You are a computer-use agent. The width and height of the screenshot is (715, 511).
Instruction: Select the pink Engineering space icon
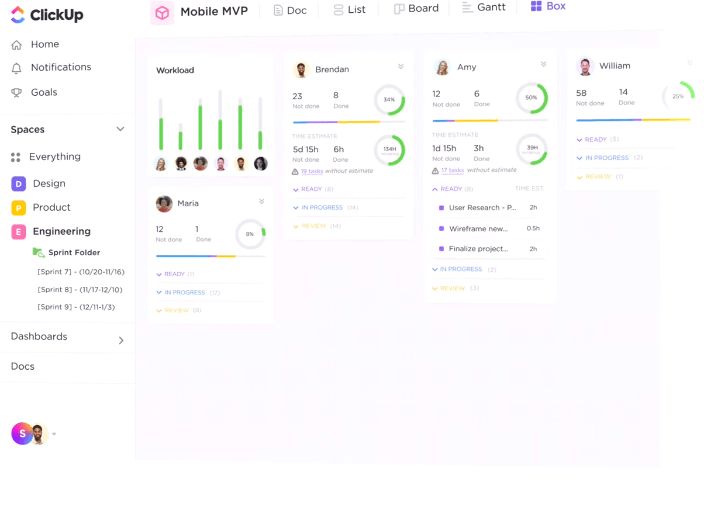[18, 232]
